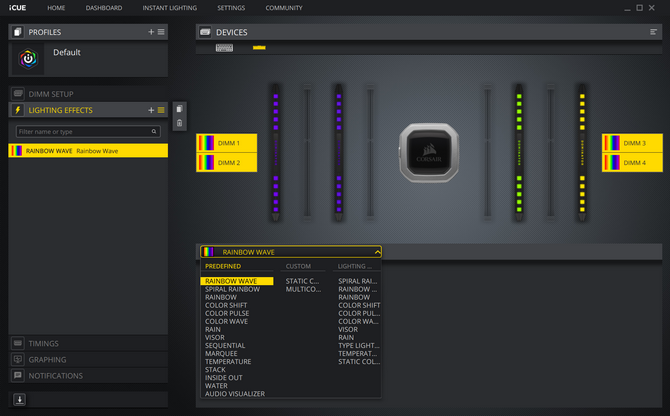Add a new profile with plus icon
670x416 pixels.
[x=151, y=32]
